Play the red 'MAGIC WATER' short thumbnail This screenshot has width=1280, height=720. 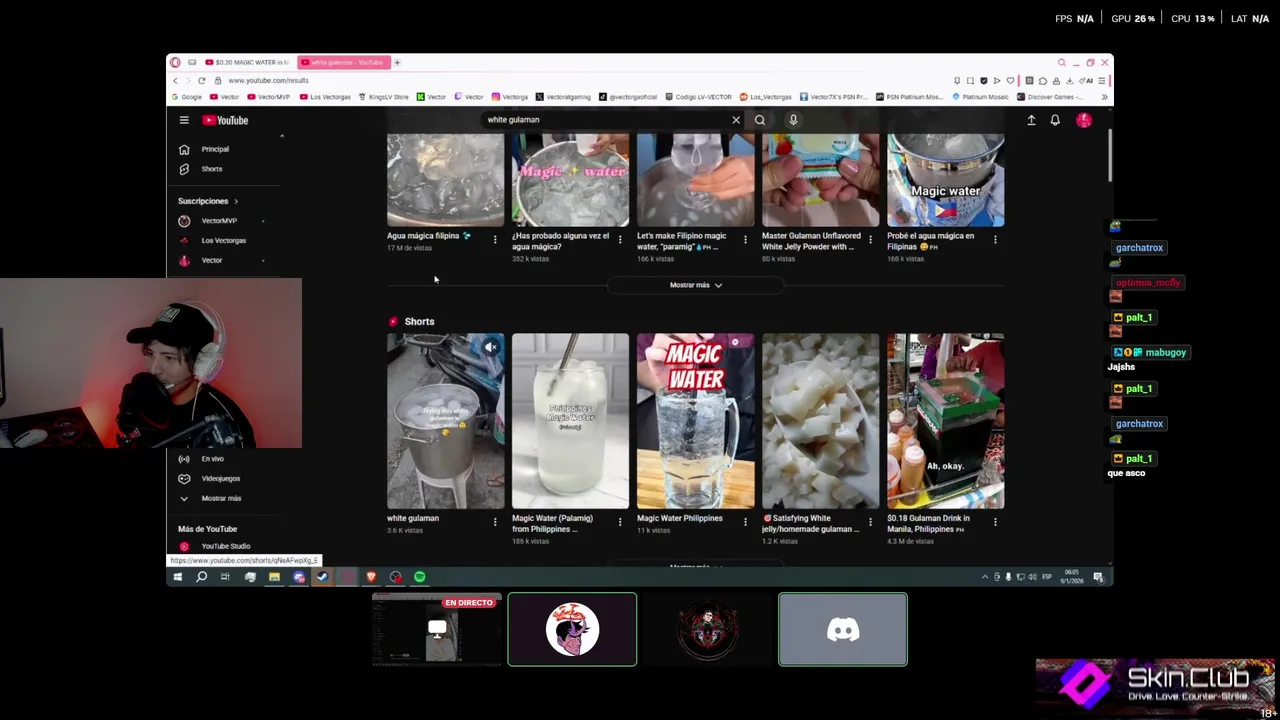pyautogui.click(x=695, y=421)
